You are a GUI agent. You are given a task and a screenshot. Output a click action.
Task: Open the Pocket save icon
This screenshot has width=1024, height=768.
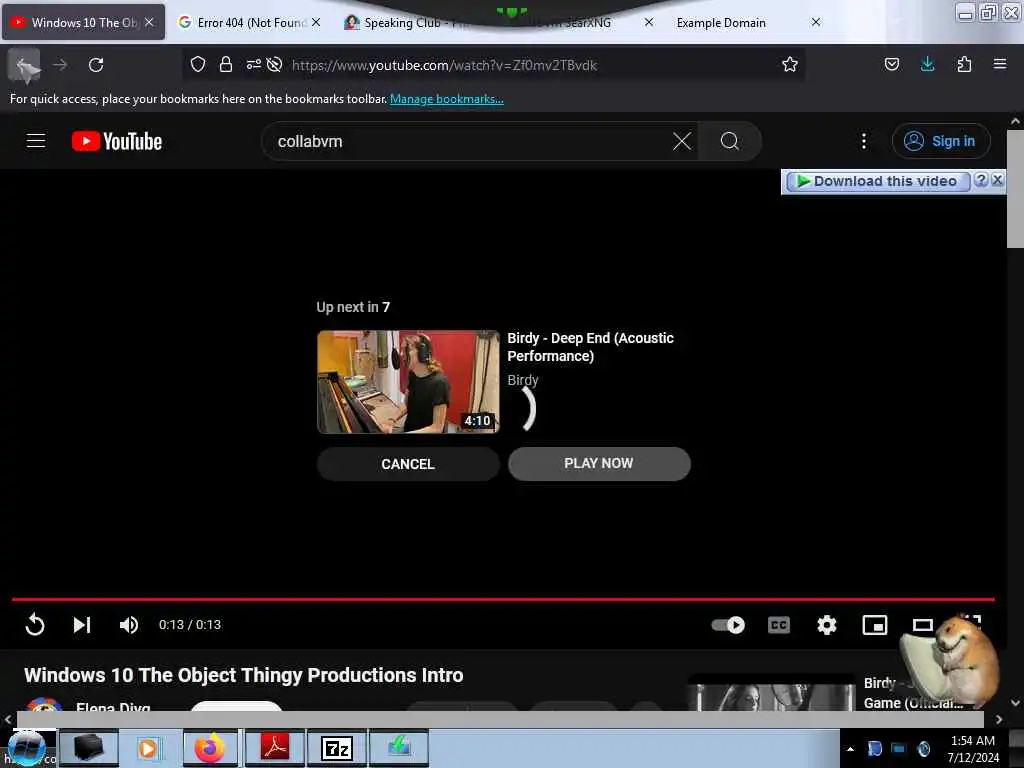click(891, 64)
